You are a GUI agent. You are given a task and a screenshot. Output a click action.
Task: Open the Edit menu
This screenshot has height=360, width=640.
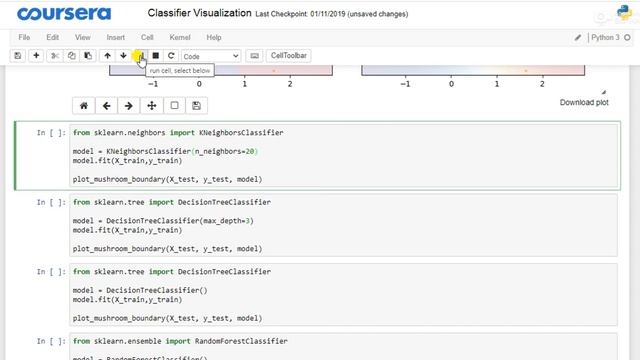click(x=53, y=37)
